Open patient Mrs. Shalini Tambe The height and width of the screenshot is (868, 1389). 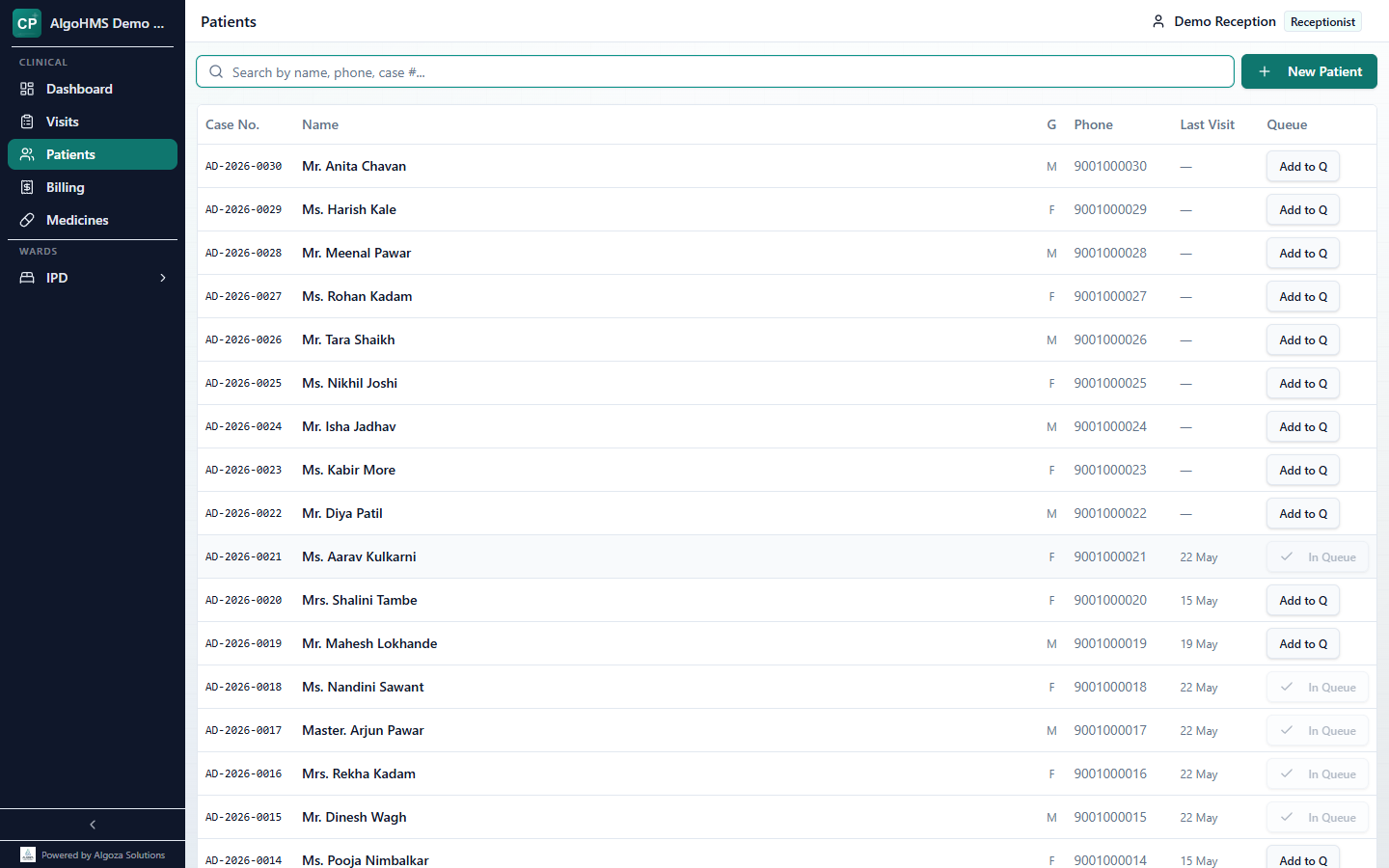click(x=360, y=600)
